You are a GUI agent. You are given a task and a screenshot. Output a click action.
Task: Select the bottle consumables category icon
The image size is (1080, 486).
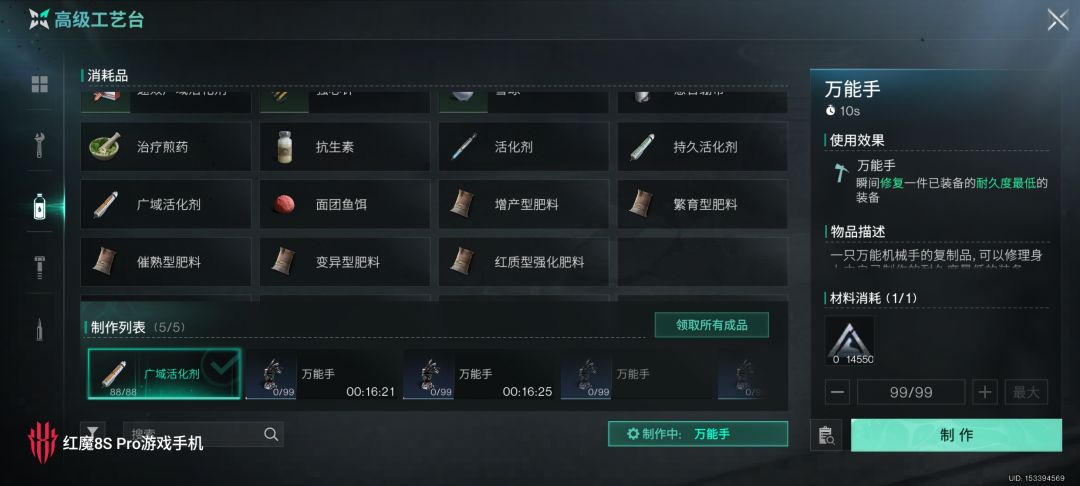point(40,206)
